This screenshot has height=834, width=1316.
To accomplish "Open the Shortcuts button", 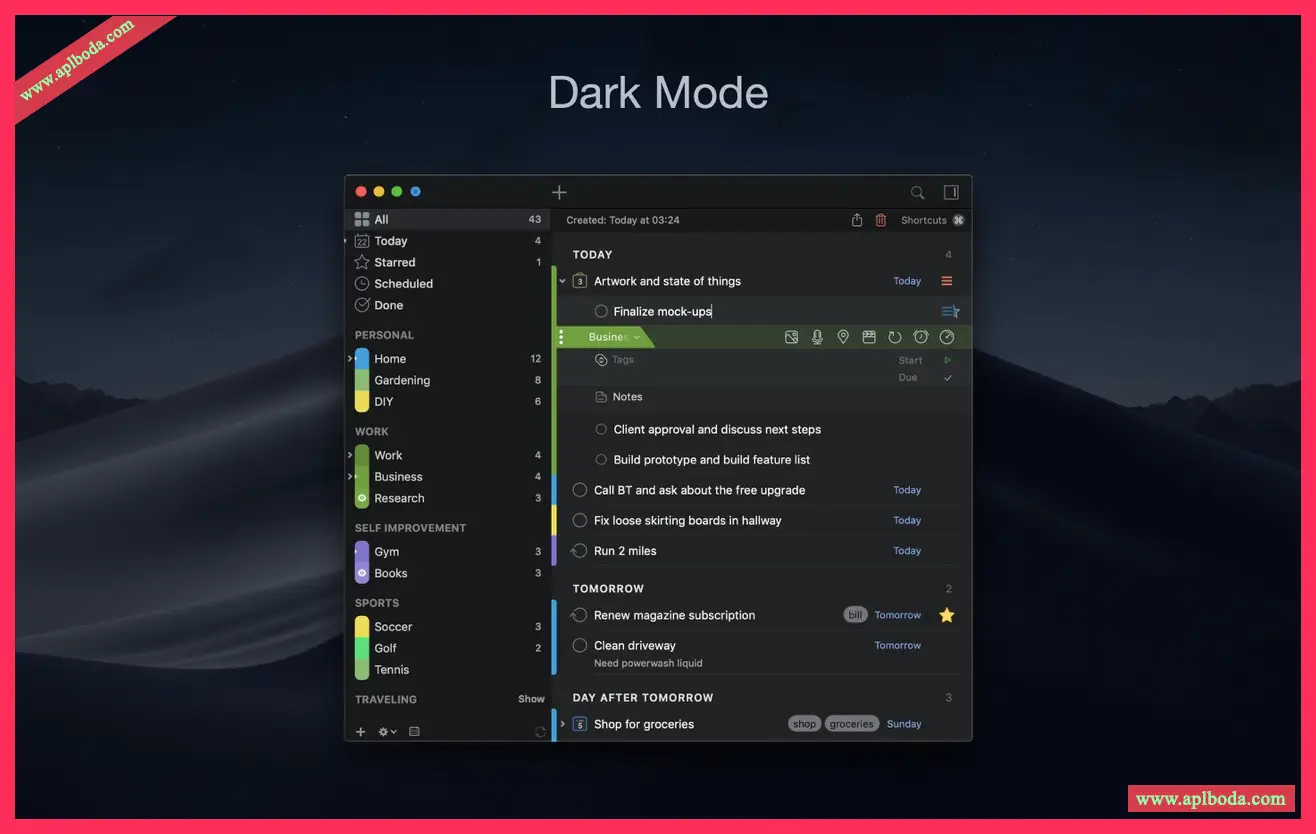I will click(932, 220).
